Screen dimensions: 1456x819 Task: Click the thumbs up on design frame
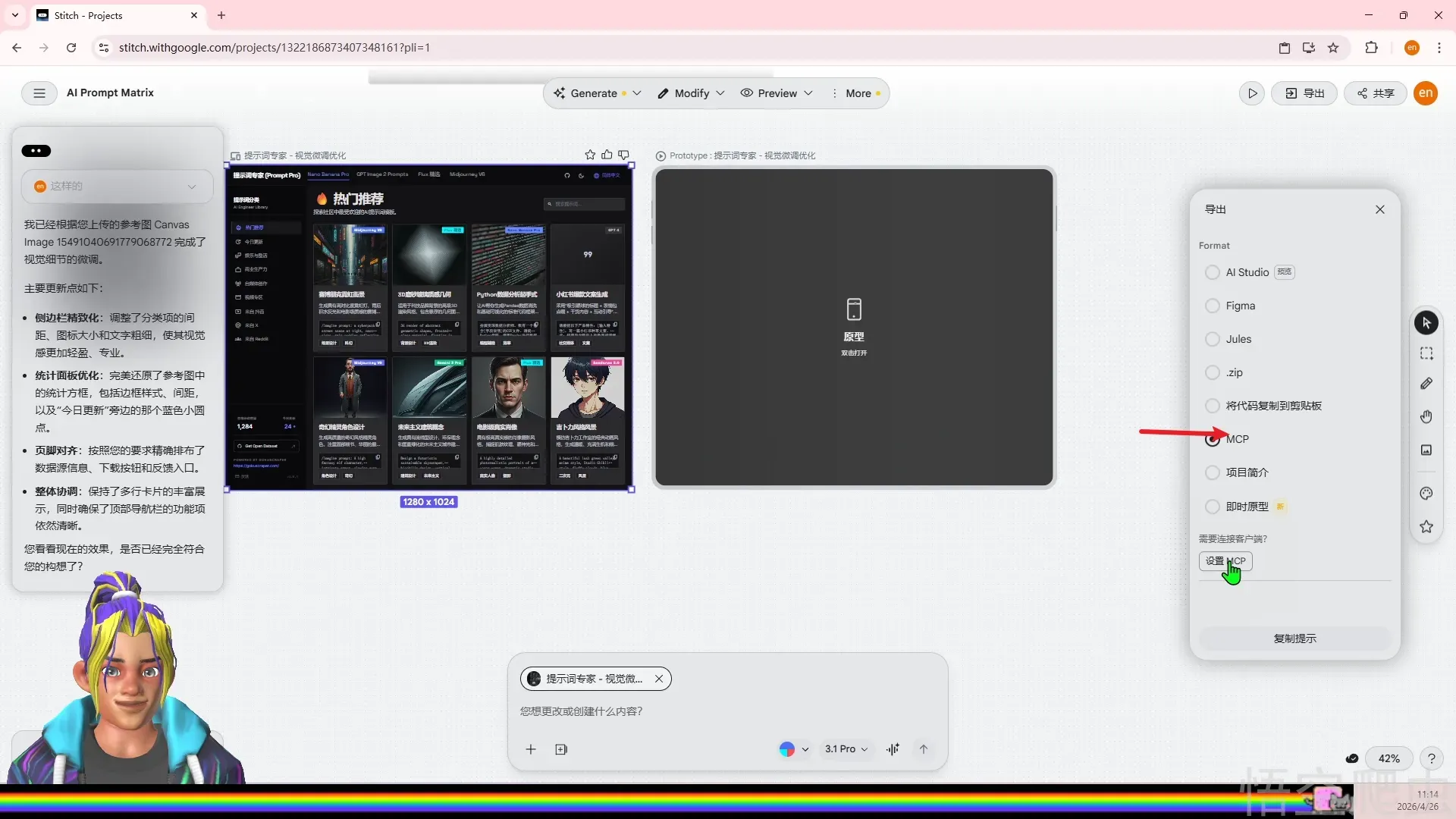pyautogui.click(x=607, y=155)
